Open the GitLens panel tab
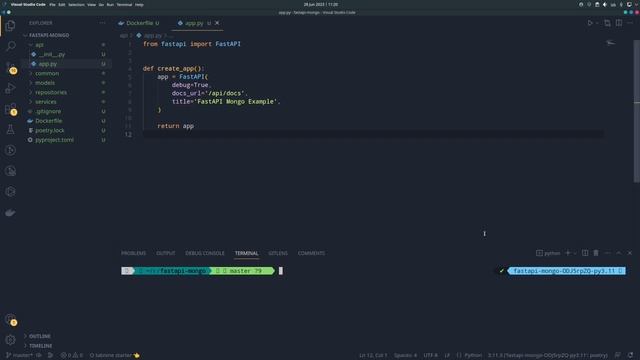The image size is (640, 360). click(278, 253)
